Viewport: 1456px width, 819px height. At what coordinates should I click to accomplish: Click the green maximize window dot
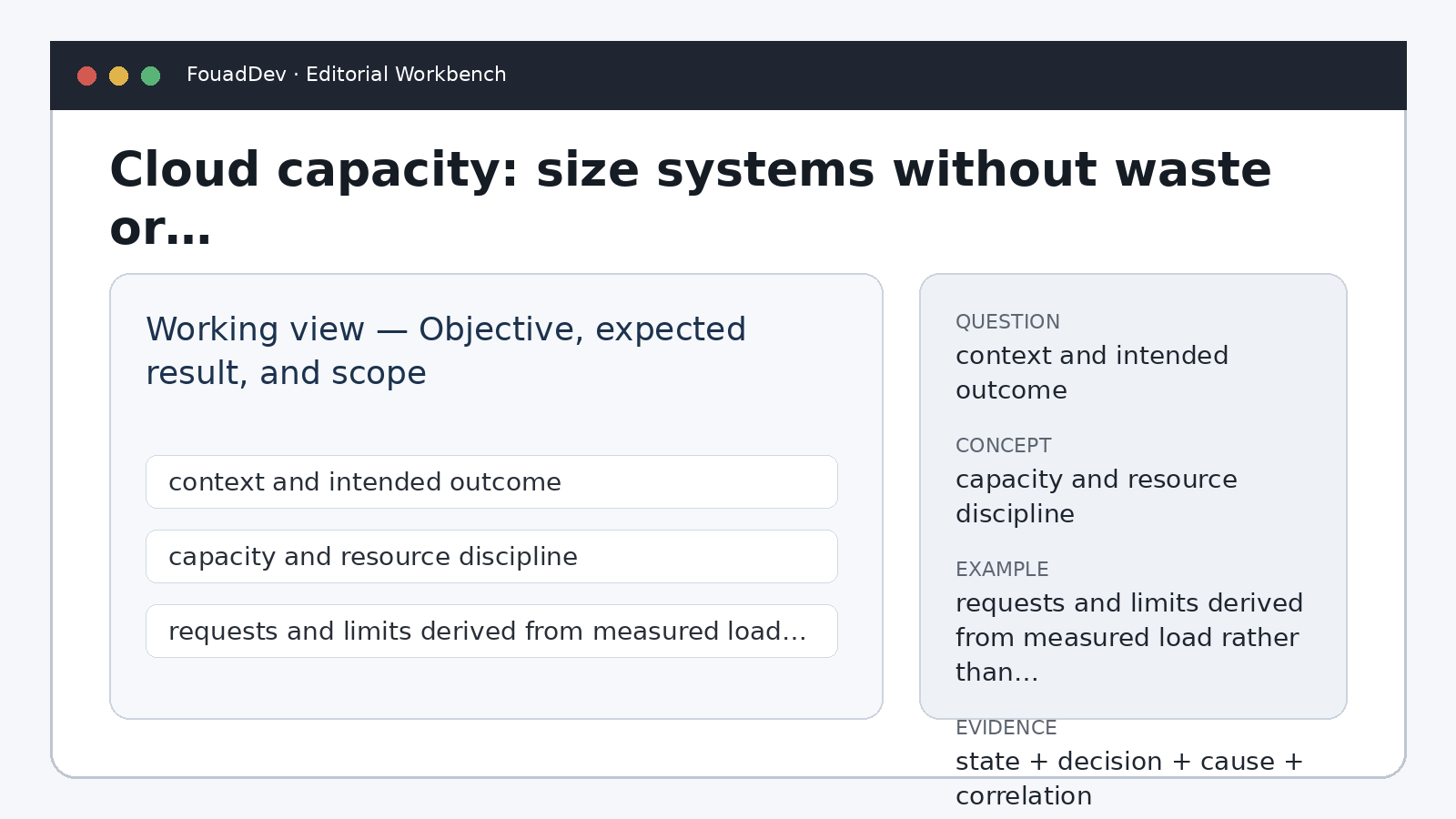tap(150, 76)
